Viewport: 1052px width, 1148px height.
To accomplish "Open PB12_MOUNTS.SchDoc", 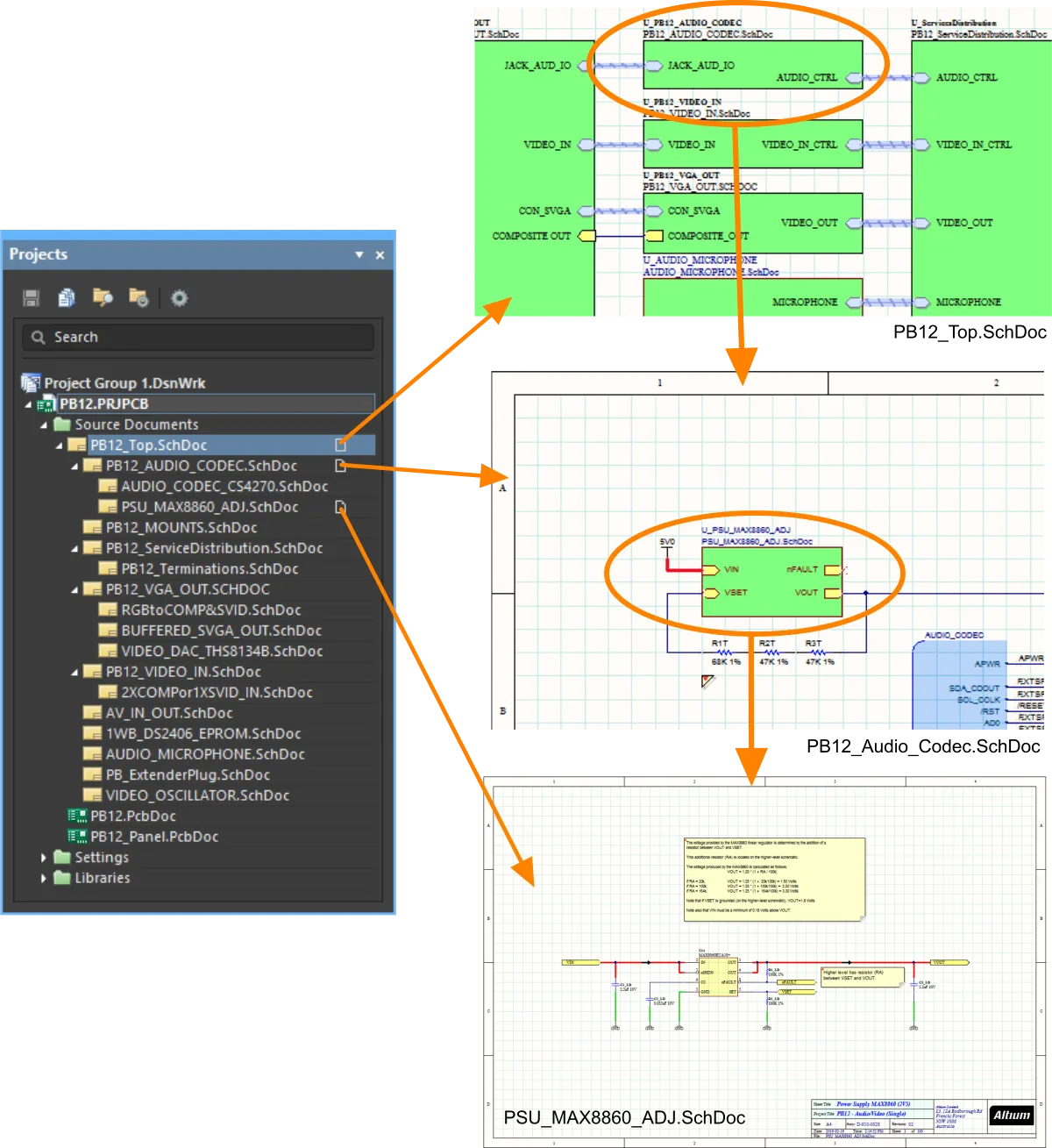I will [x=181, y=528].
